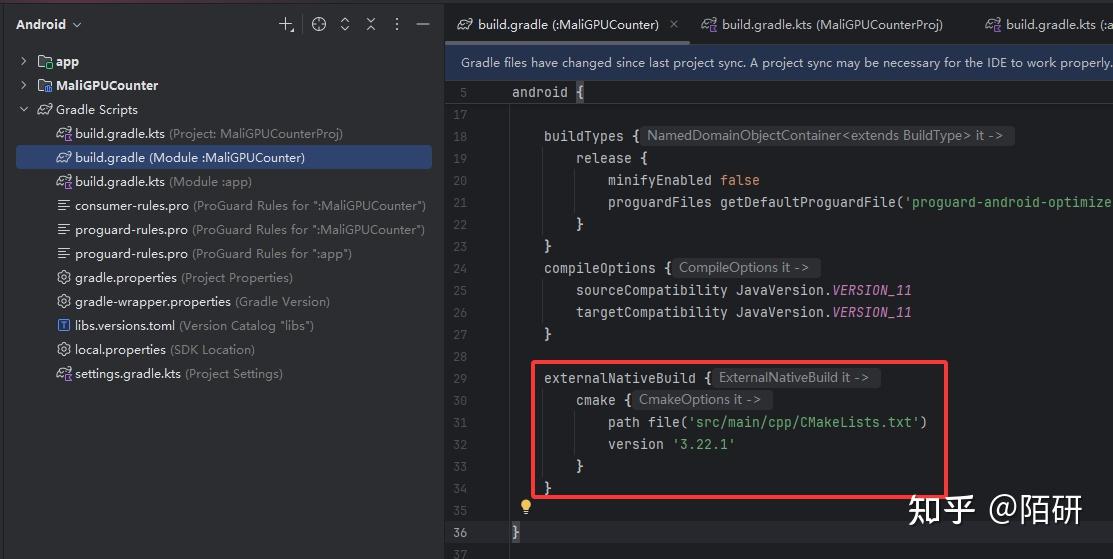The height and width of the screenshot is (559, 1113).
Task: Click the intention lightbulb icon in gutter
Action: tap(526, 507)
